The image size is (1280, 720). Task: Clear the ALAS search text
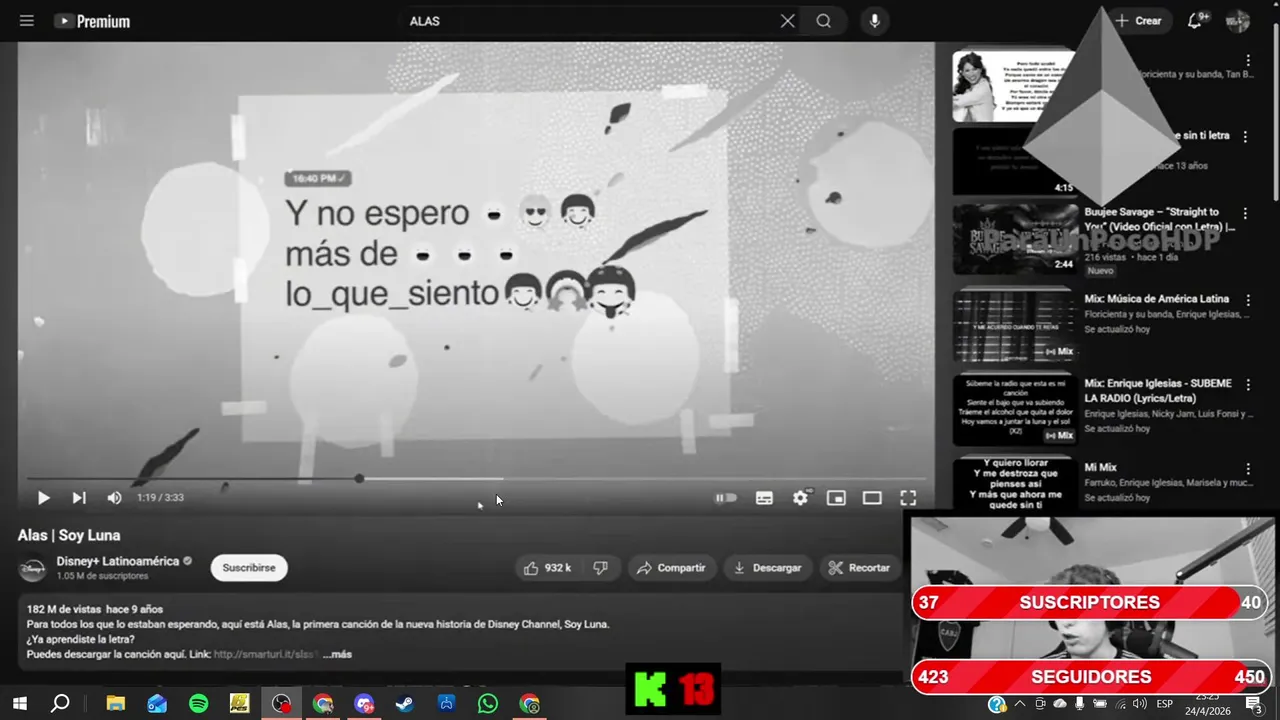pyautogui.click(x=788, y=21)
